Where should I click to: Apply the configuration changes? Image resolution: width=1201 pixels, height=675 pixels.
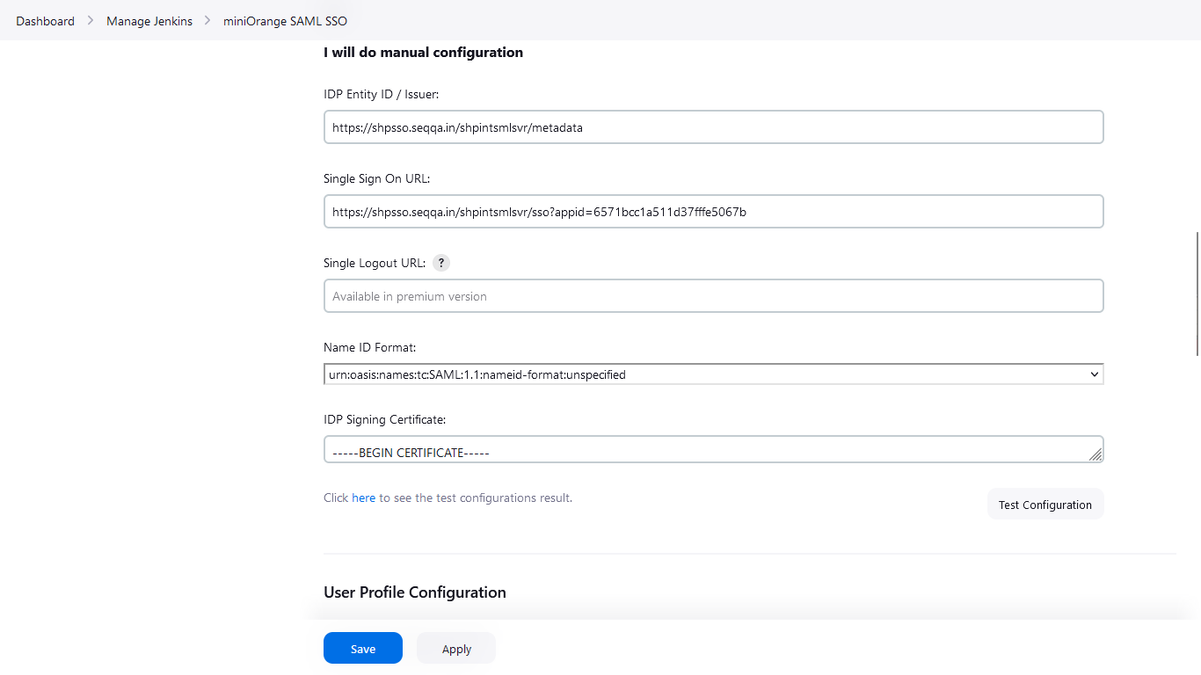click(456, 649)
